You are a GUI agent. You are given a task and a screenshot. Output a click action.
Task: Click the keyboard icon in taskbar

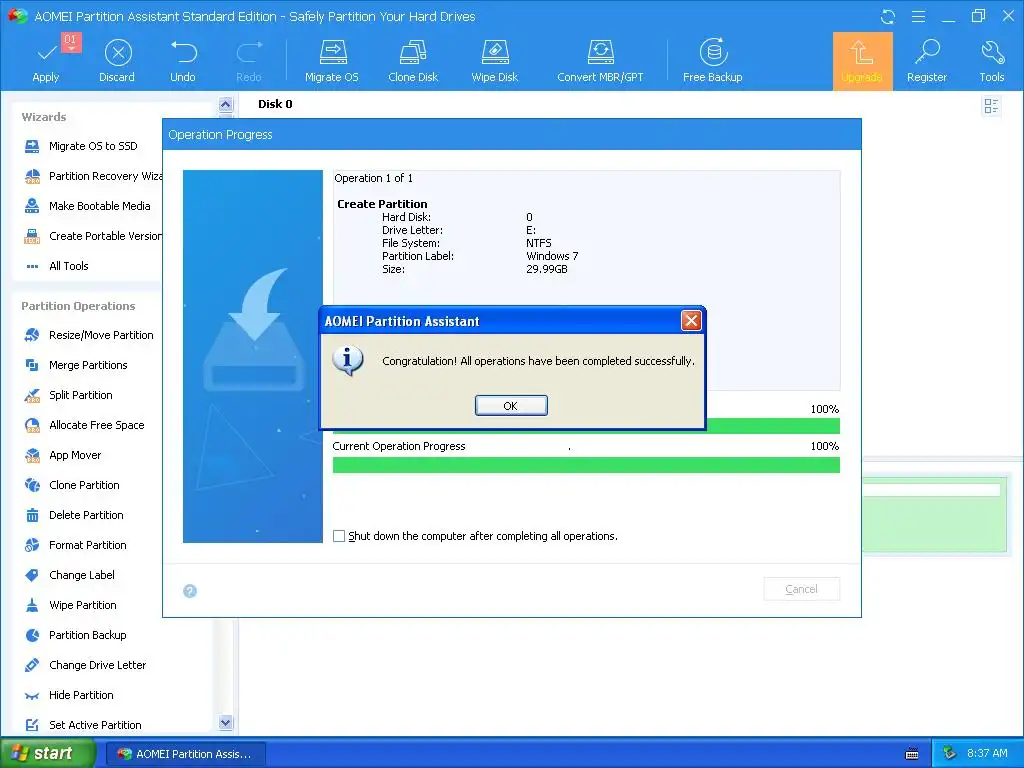[912, 754]
